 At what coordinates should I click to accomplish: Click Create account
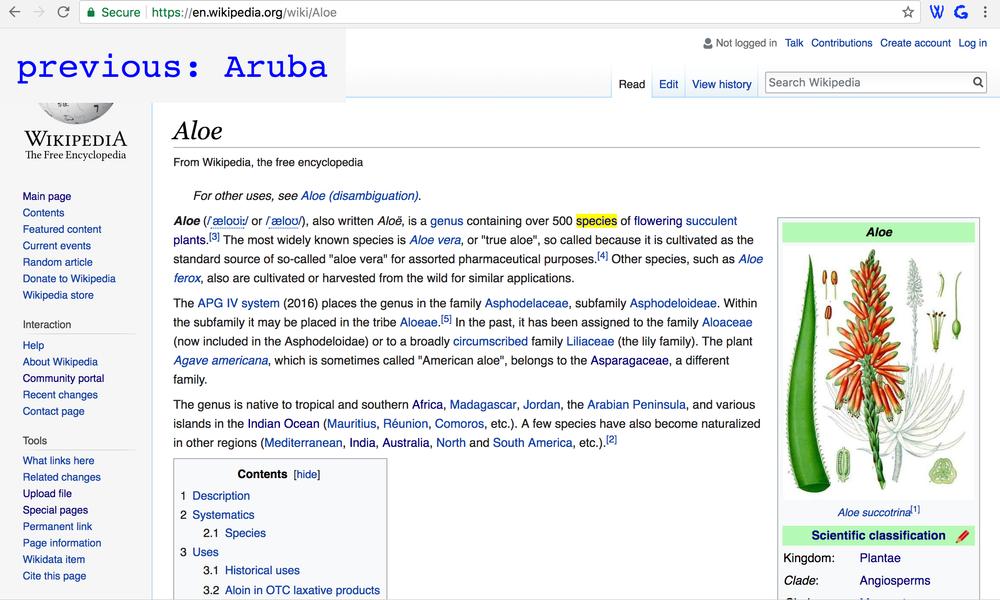click(x=915, y=43)
